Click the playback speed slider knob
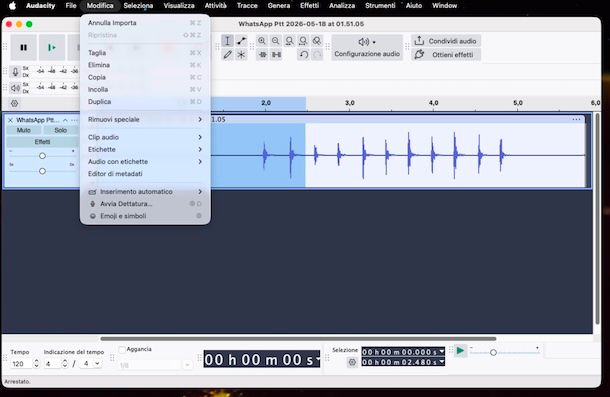610x397 pixels. click(493, 353)
